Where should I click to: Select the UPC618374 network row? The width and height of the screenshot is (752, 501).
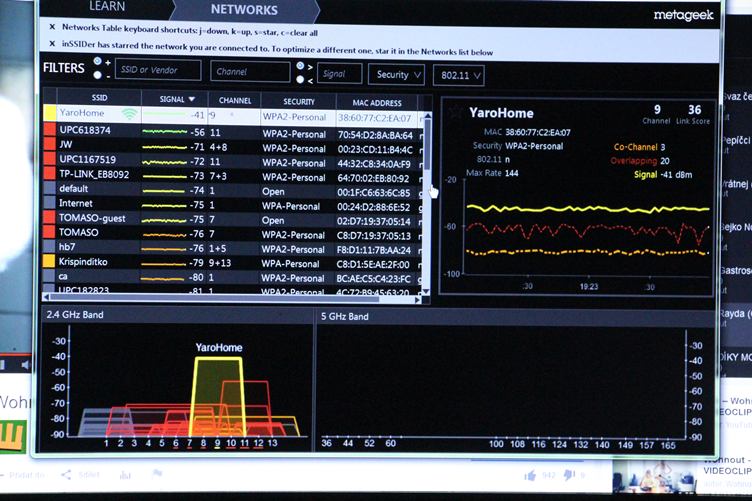click(234, 132)
